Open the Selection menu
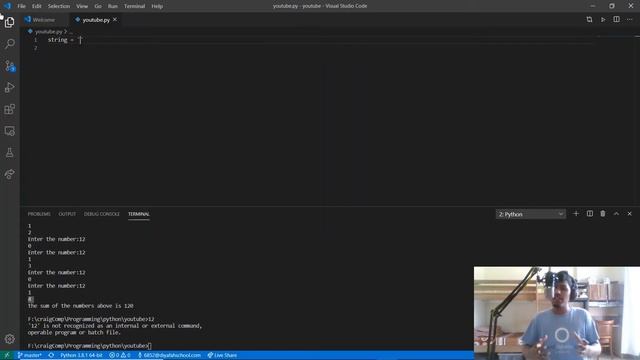Image resolution: width=640 pixels, height=360 pixels. [59, 6]
